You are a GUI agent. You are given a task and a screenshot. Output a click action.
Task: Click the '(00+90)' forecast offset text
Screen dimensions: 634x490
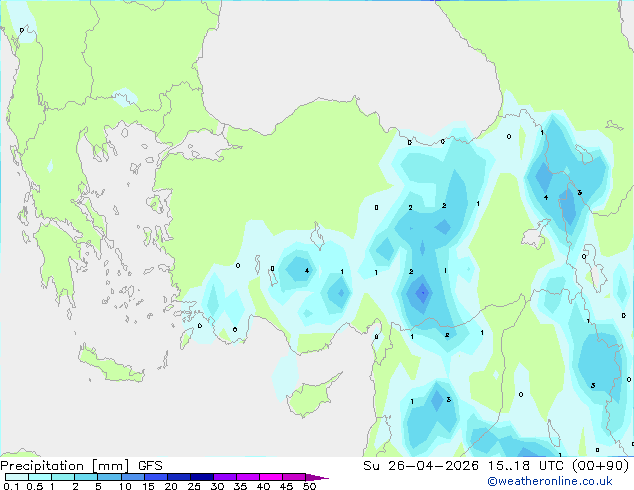click(x=600, y=466)
